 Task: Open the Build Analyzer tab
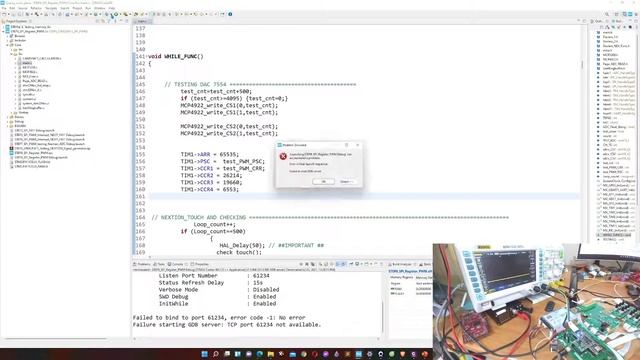pos(402,264)
